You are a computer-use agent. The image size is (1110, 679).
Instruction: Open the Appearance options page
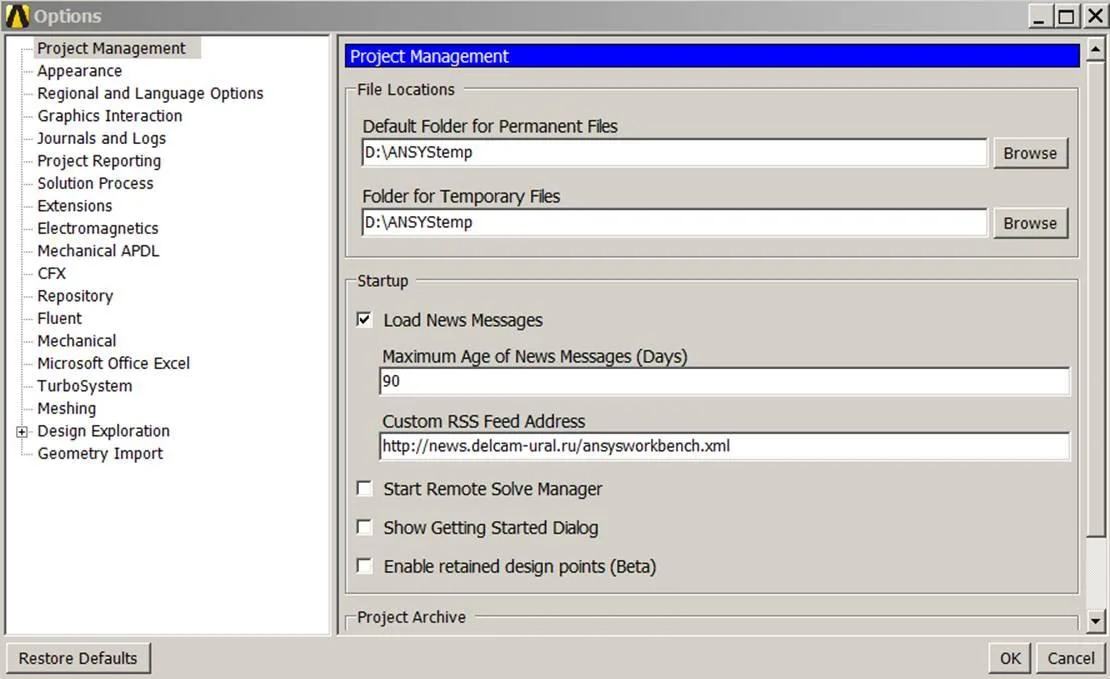[79, 71]
